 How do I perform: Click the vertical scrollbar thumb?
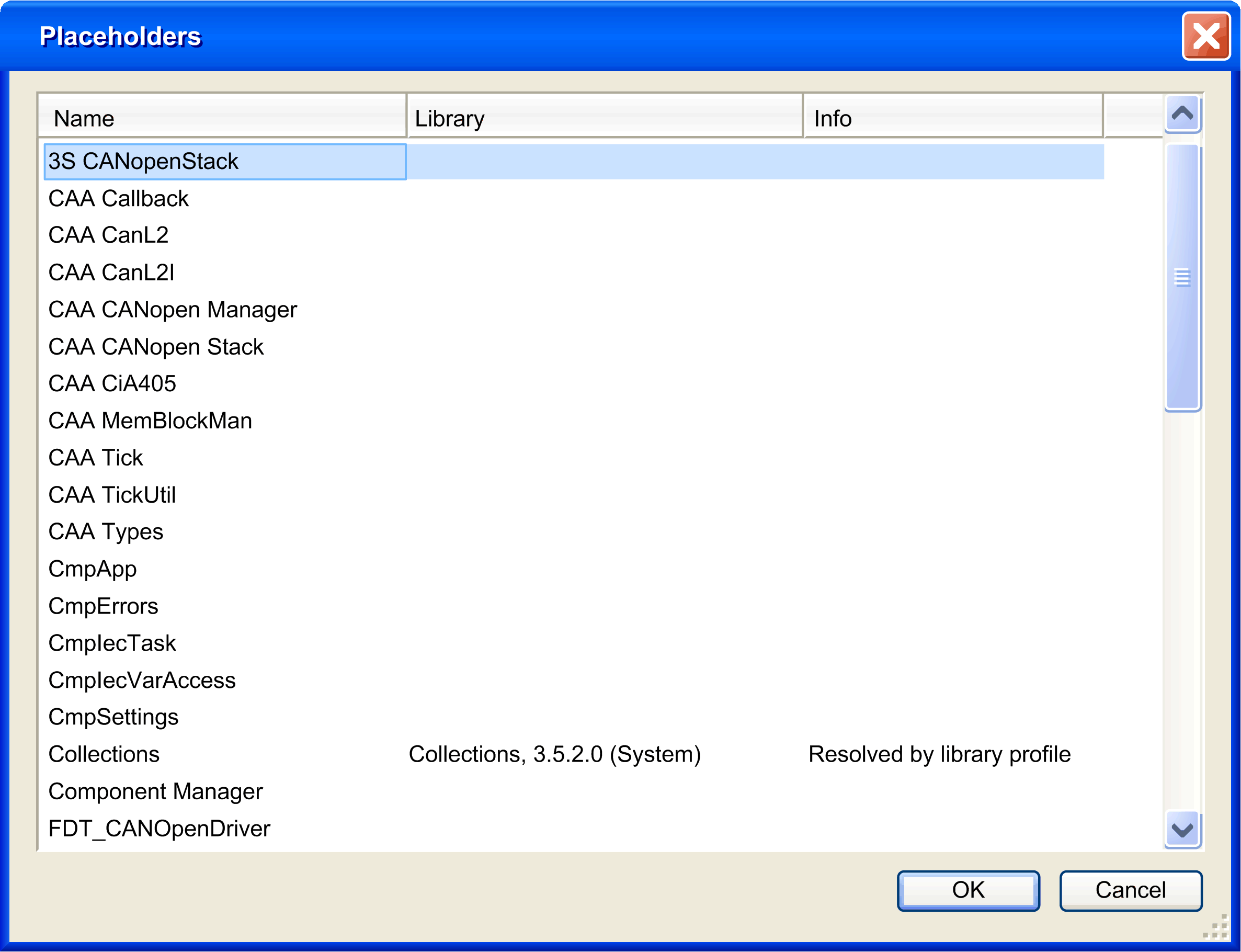point(1182,278)
